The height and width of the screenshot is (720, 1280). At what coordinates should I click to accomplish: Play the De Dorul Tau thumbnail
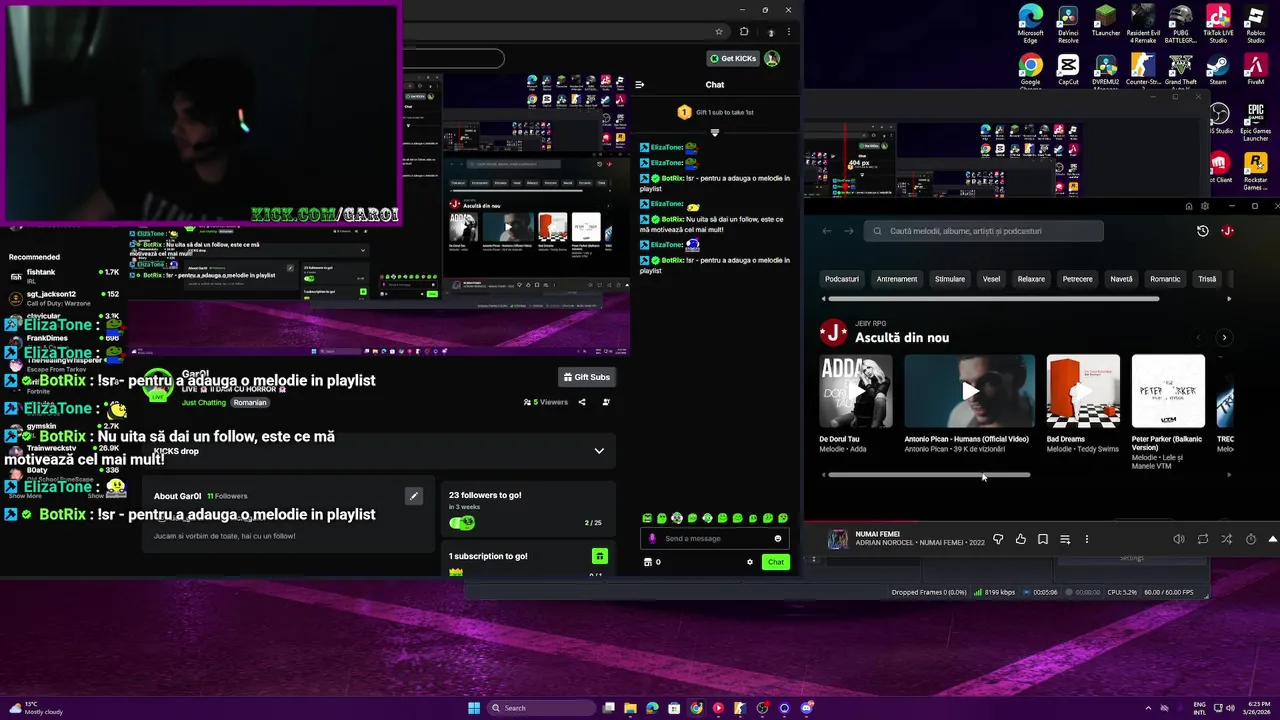coord(856,391)
